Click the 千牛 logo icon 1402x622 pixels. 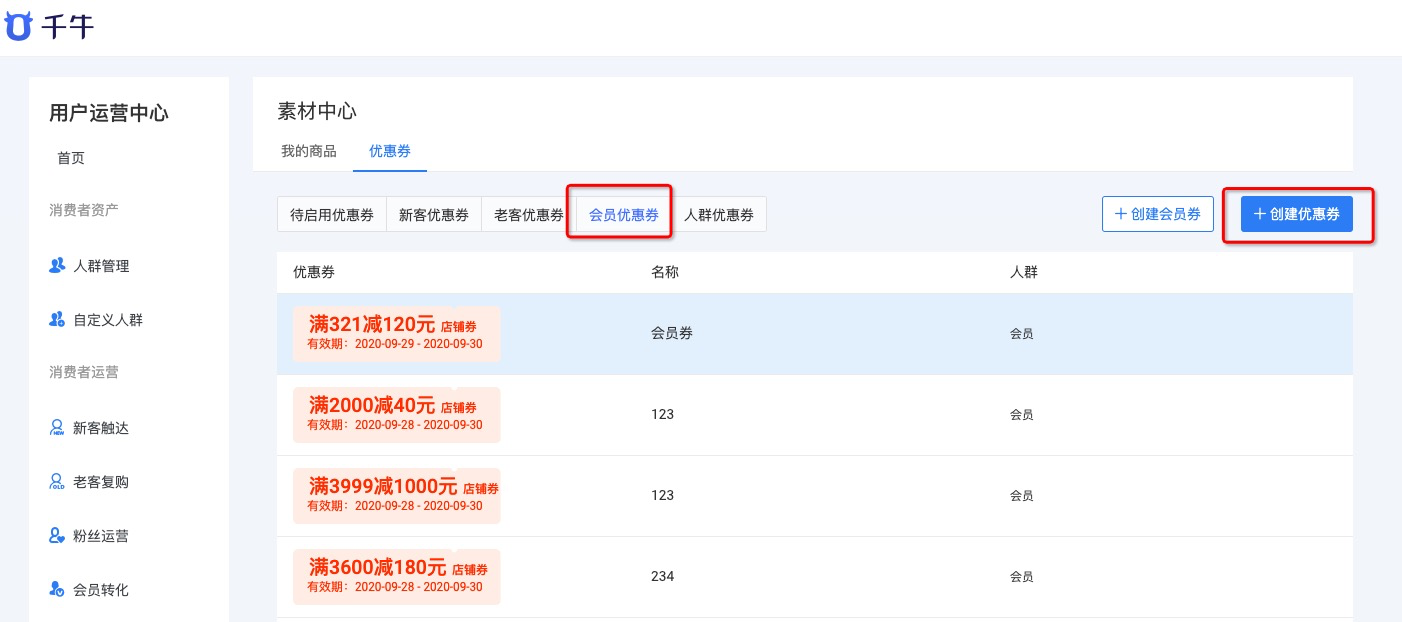[18, 27]
